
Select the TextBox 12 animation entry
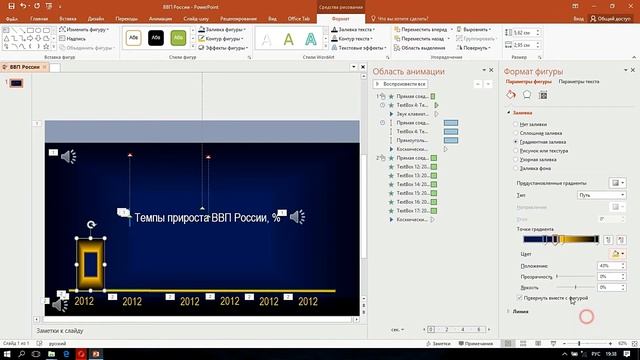[x=412, y=167]
